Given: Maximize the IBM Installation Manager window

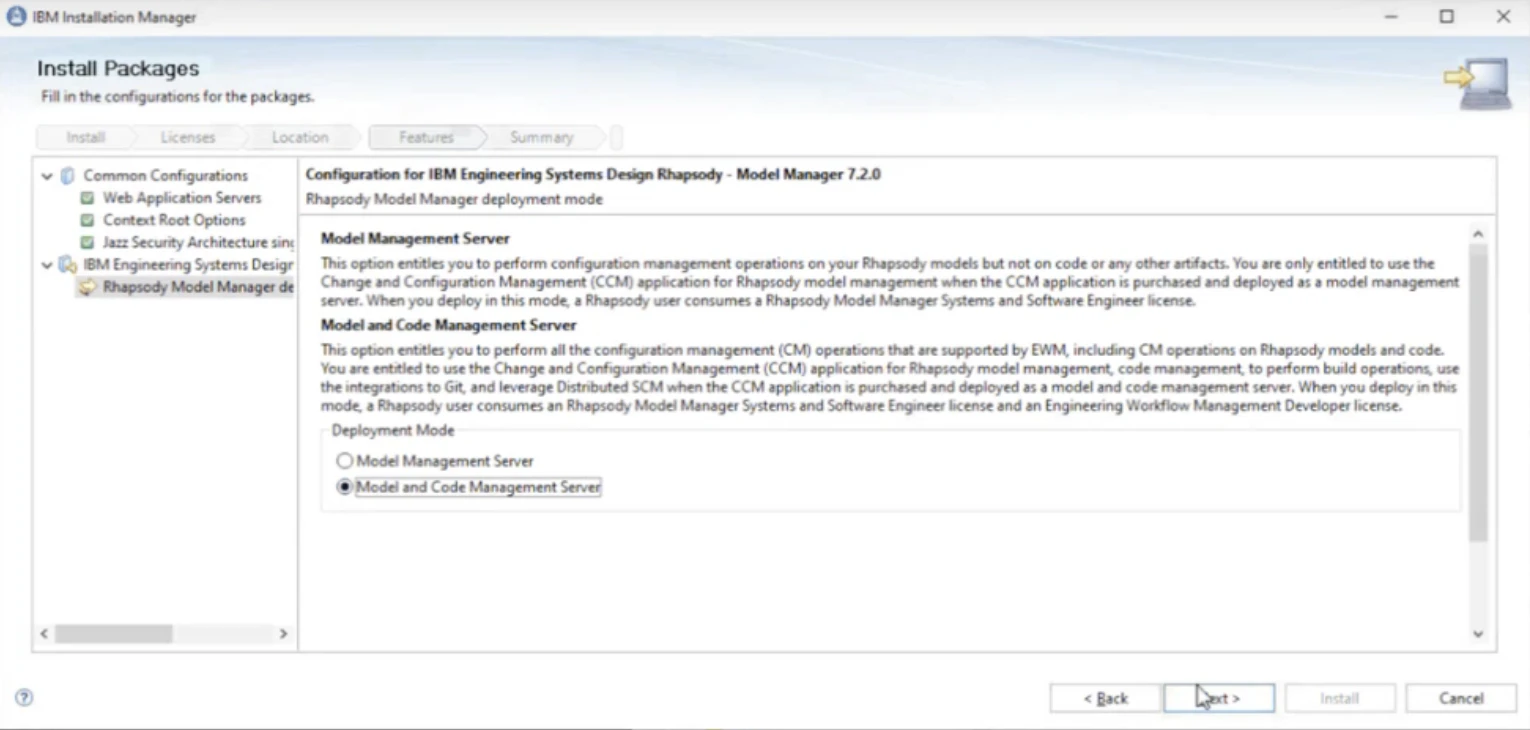Looking at the screenshot, I should tap(1447, 17).
